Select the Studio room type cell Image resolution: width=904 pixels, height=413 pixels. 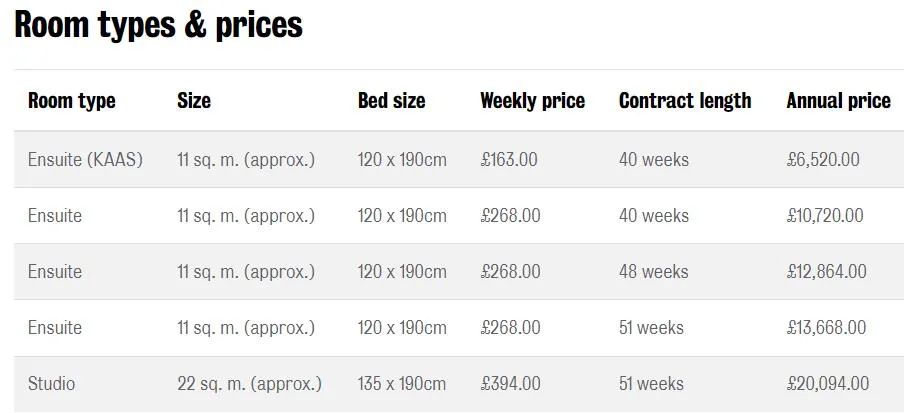pos(51,384)
